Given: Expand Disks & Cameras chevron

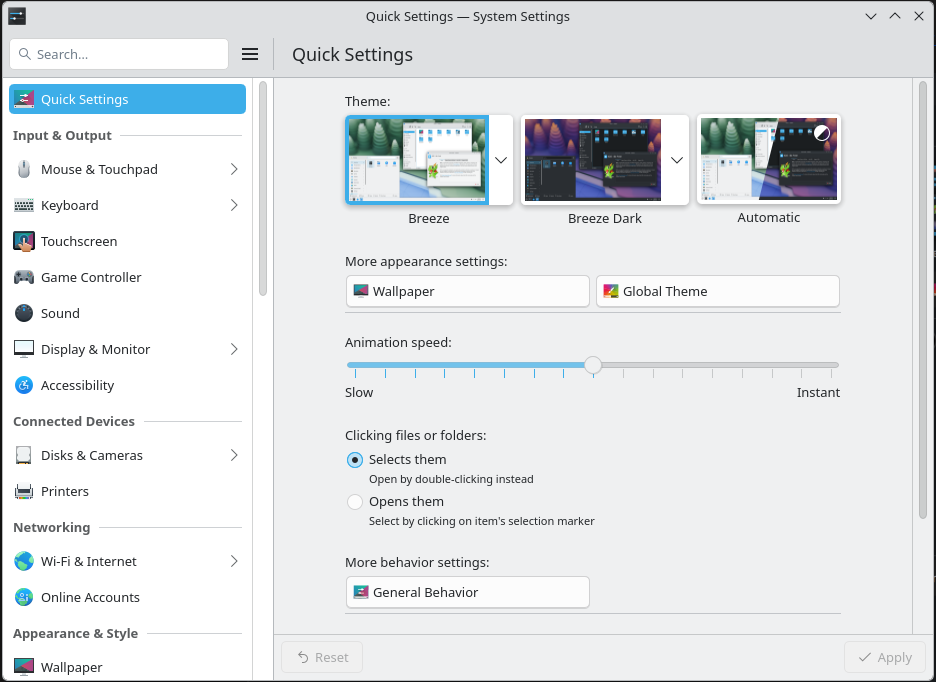Looking at the screenshot, I should 234,455.
